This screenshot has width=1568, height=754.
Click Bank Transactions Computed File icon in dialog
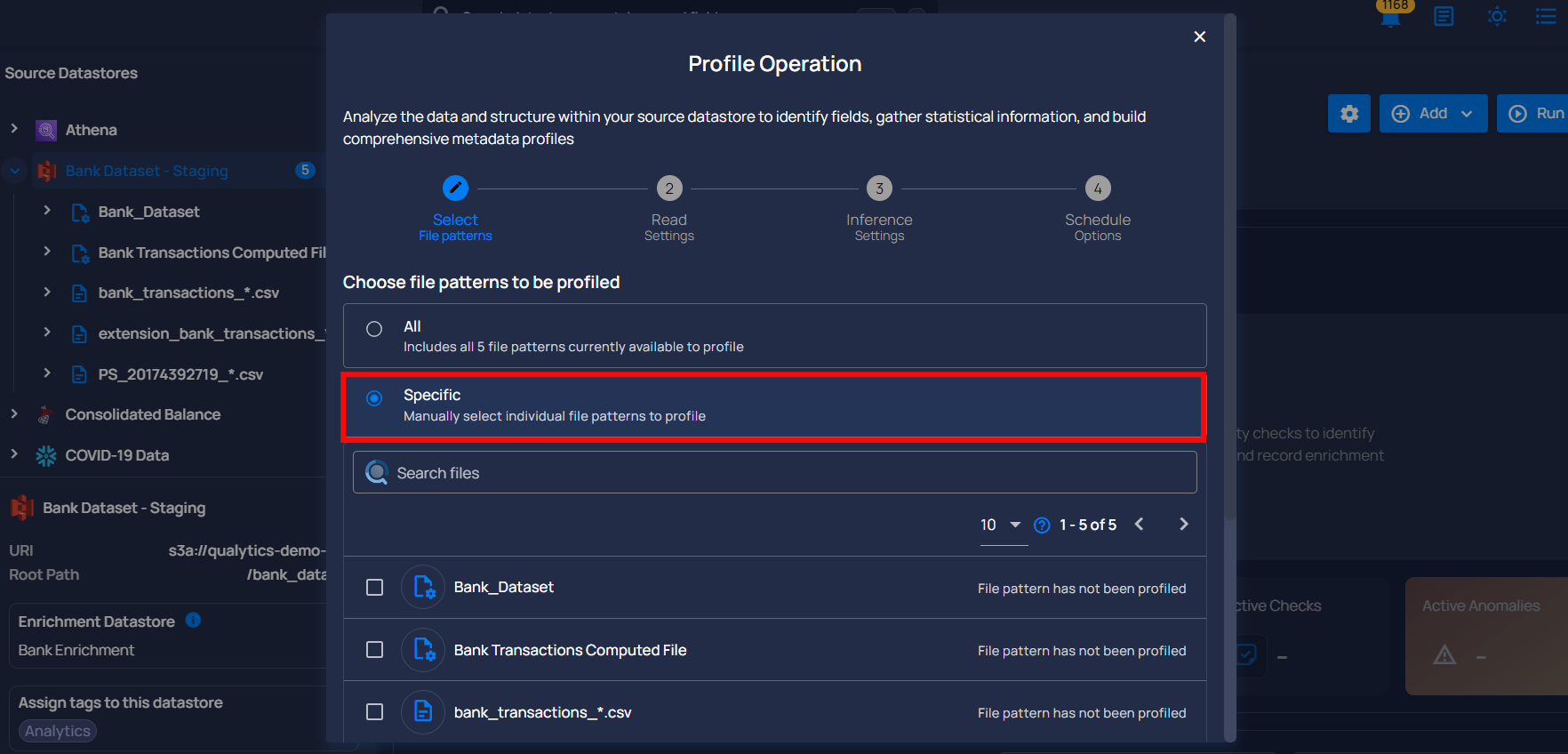(x=423, y=650)
